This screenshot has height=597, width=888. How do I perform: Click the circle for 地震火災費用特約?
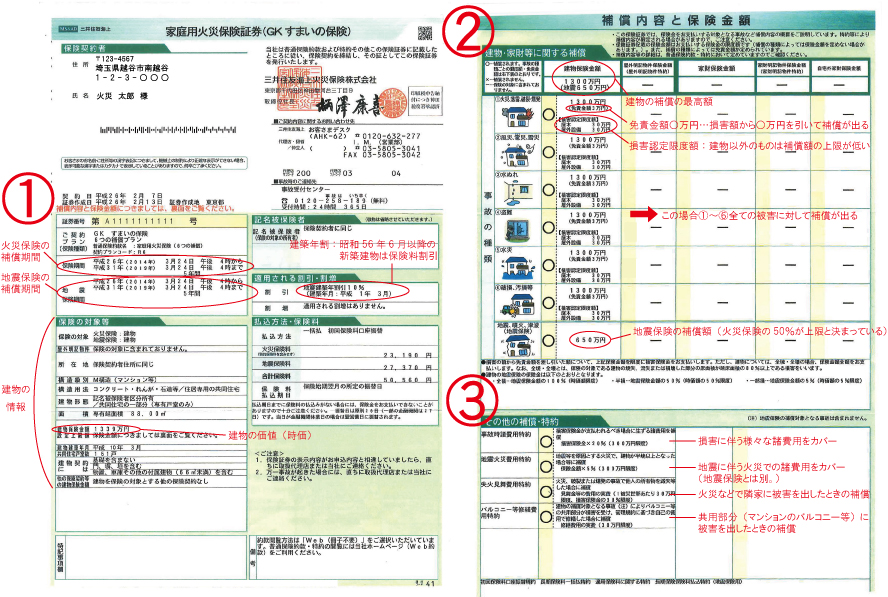click(546, 466)
